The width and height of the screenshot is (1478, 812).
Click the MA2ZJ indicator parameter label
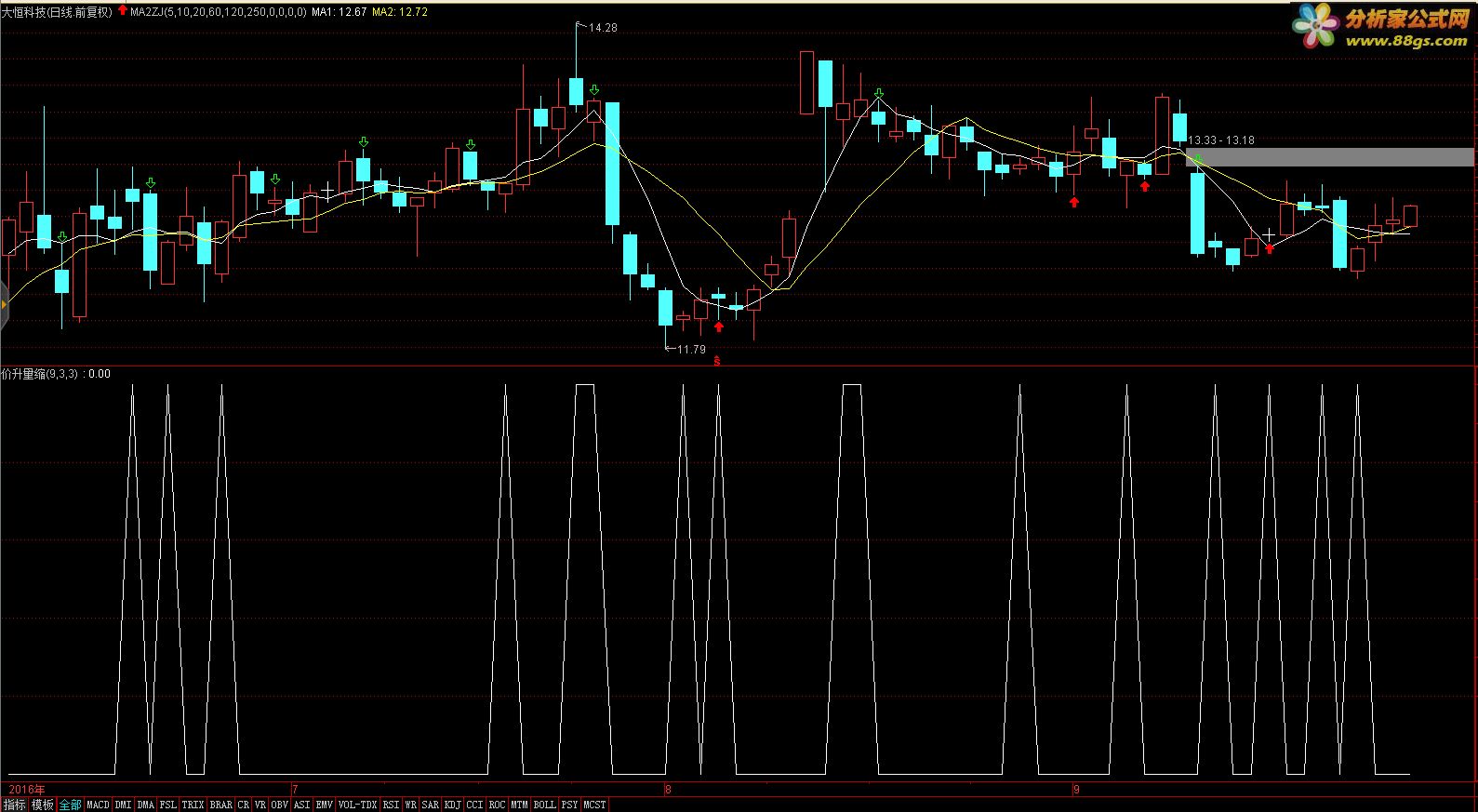pyautogui.click(x=219, y=12)
